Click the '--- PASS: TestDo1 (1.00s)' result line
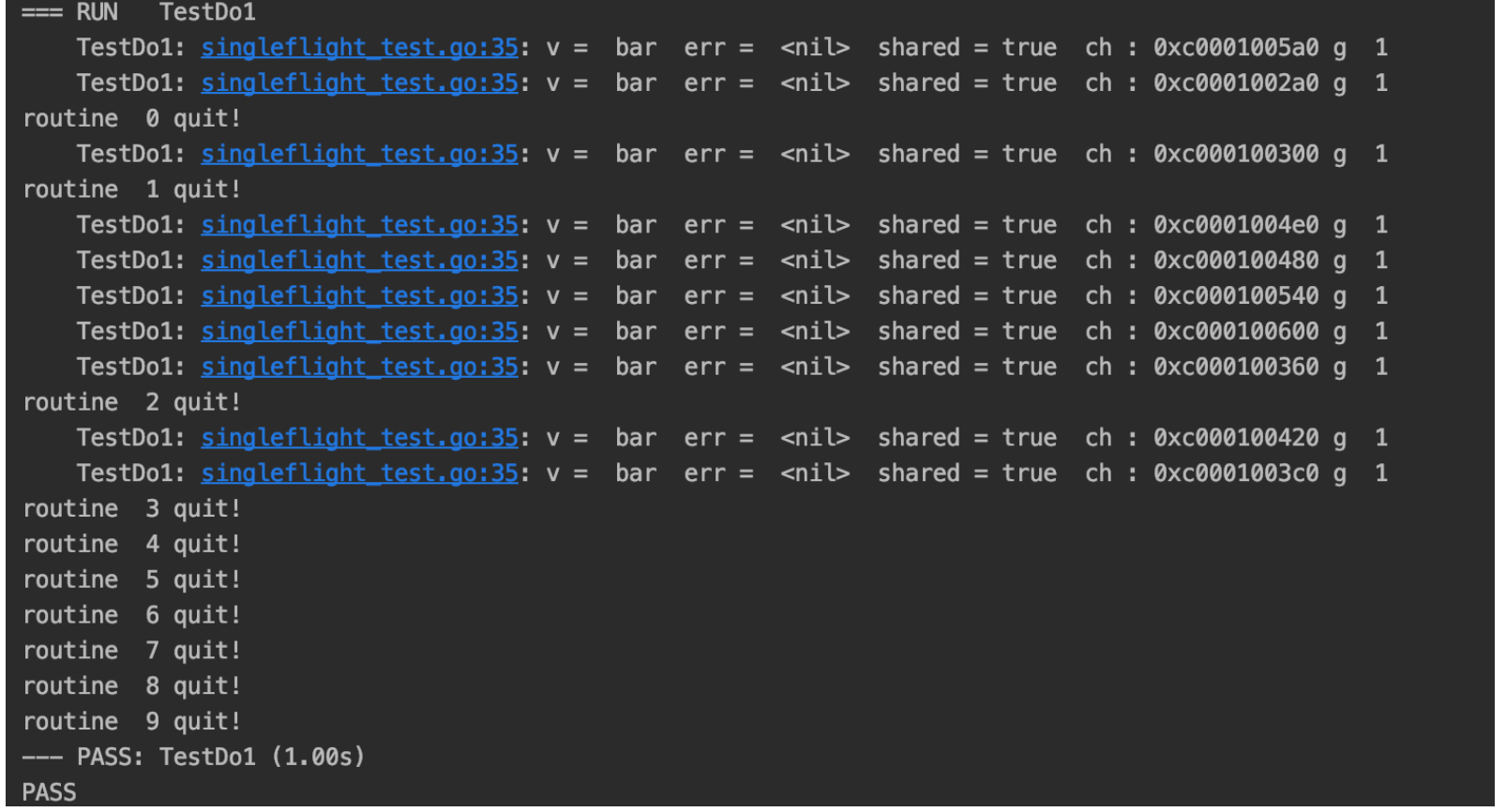The image size is (1506, 812). click(193, 757)
